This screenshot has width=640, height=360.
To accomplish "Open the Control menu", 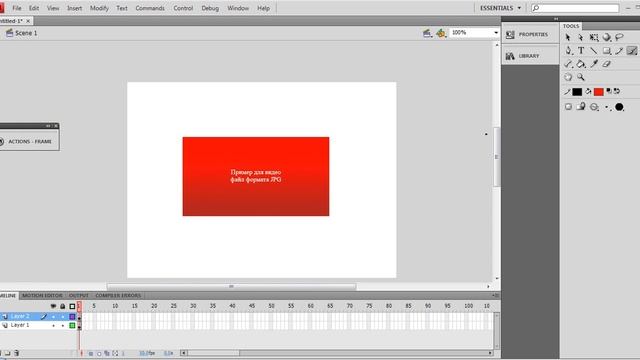I will pyautogui.click(x=183, y=8).
